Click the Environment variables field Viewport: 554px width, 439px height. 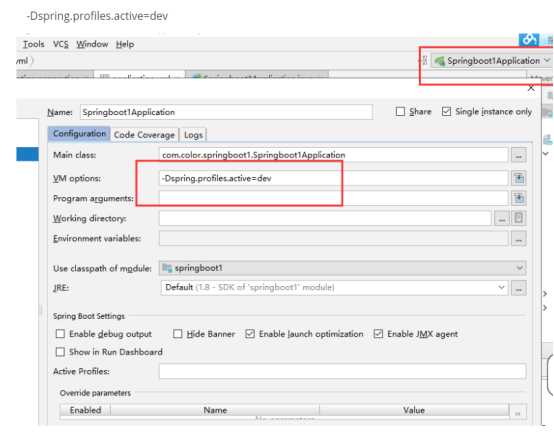tap(333, 238)
